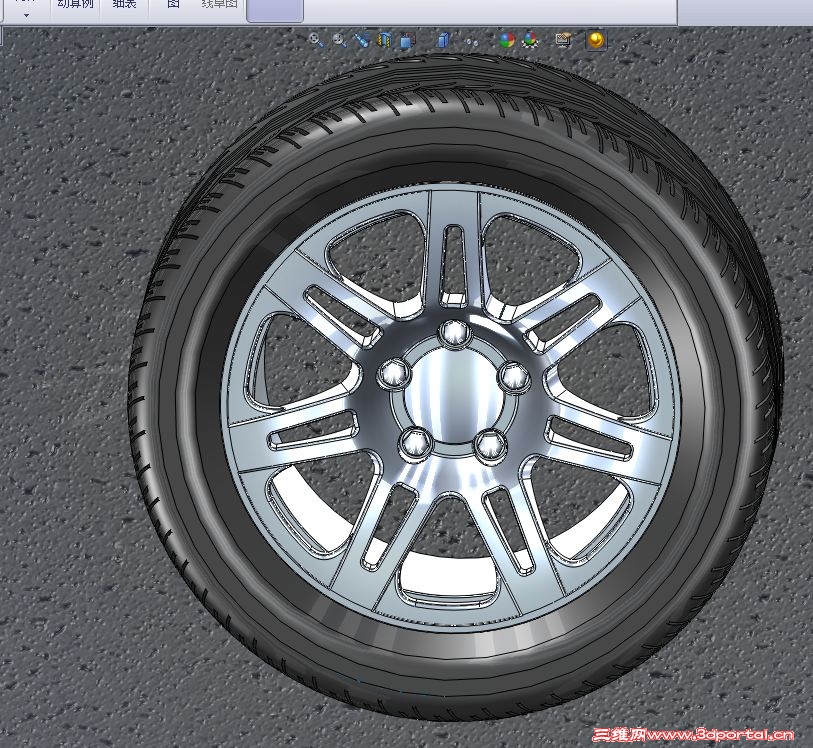Toggle the RealView Graphics golden sphere
This screenshot has width=813, height=748.
(595, 40)
